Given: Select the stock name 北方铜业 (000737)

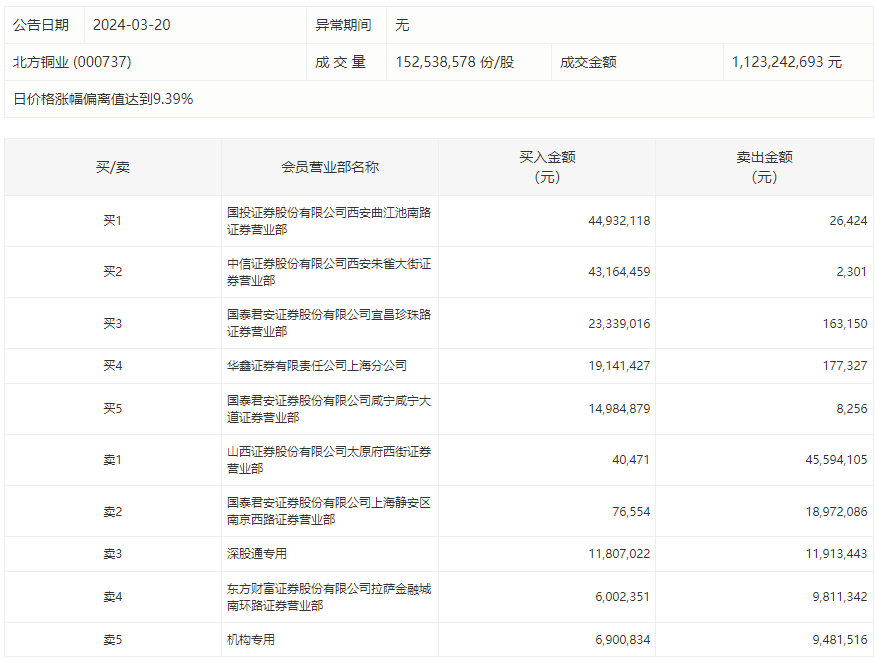Looking at the screenshot, I should 72,62.
